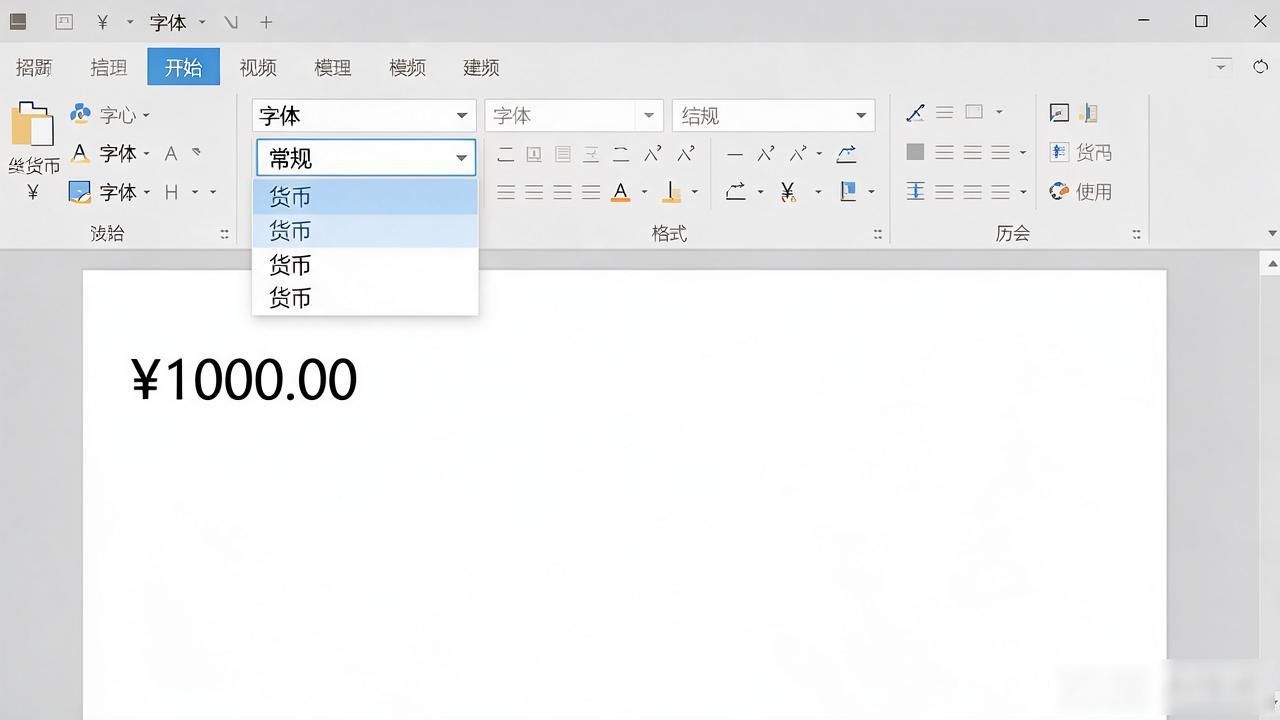Click the vertical scrollbar up arrow
Screen dimensions: 1280x720
[1272, 264]
